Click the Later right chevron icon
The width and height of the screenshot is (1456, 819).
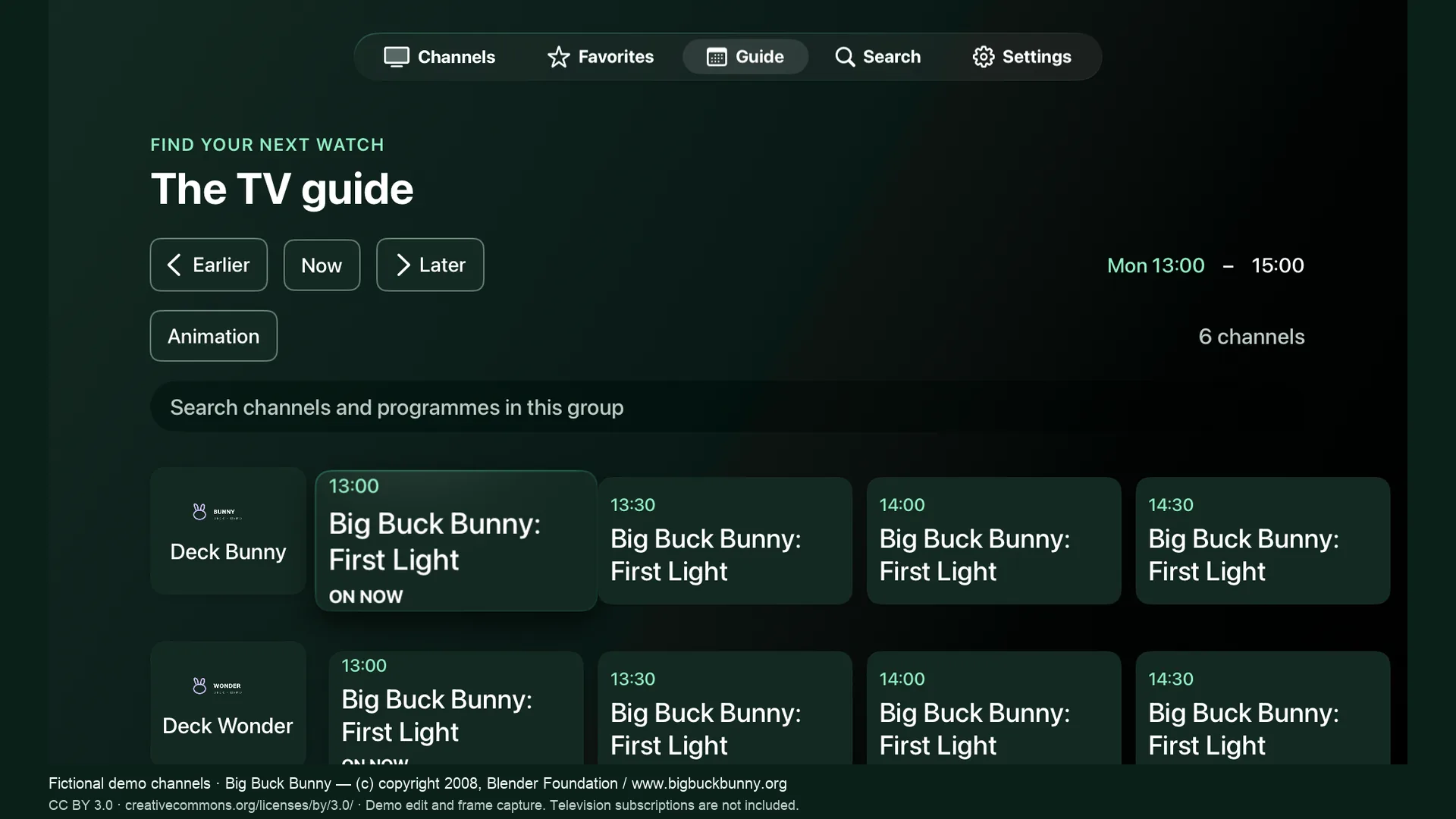tap(403, 265)
